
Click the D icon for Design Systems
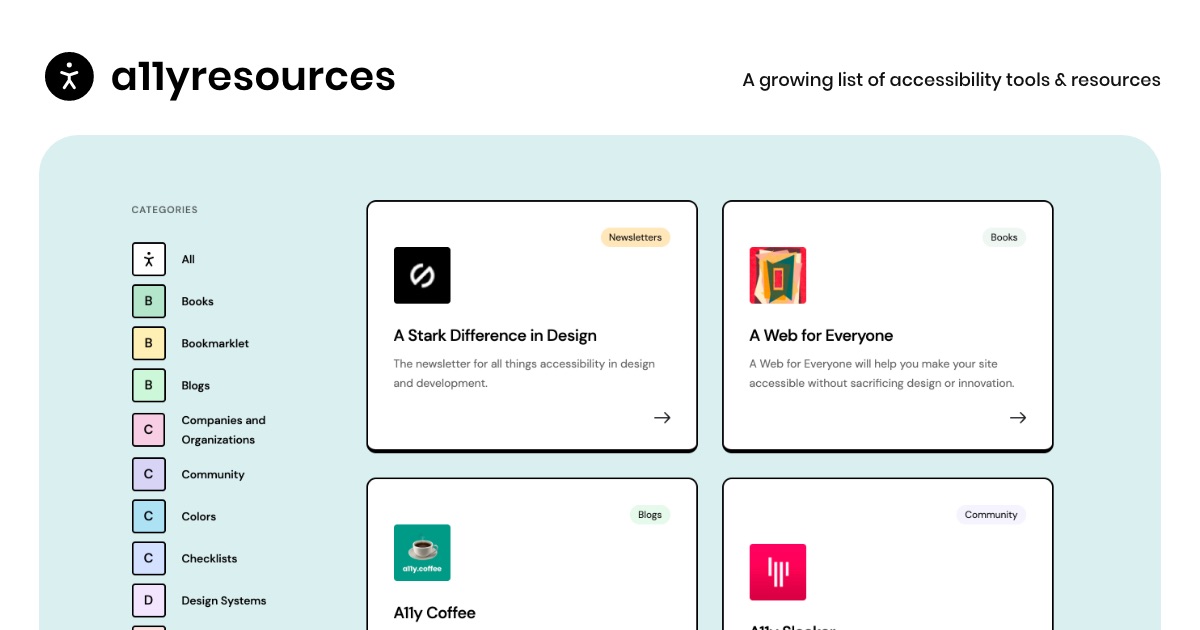tap(148, 600)
